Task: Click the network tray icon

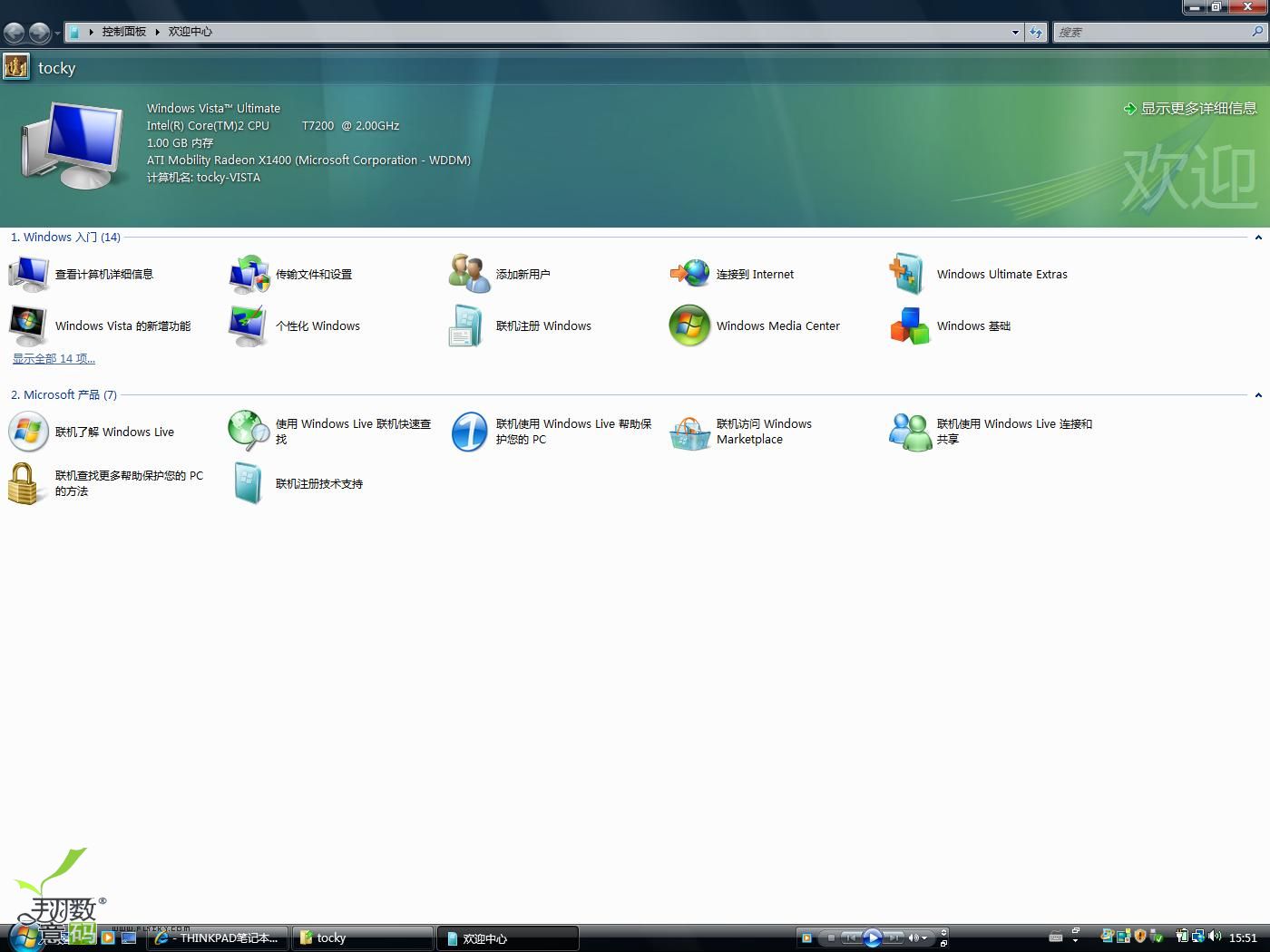Action: [x=1198, y=937]
